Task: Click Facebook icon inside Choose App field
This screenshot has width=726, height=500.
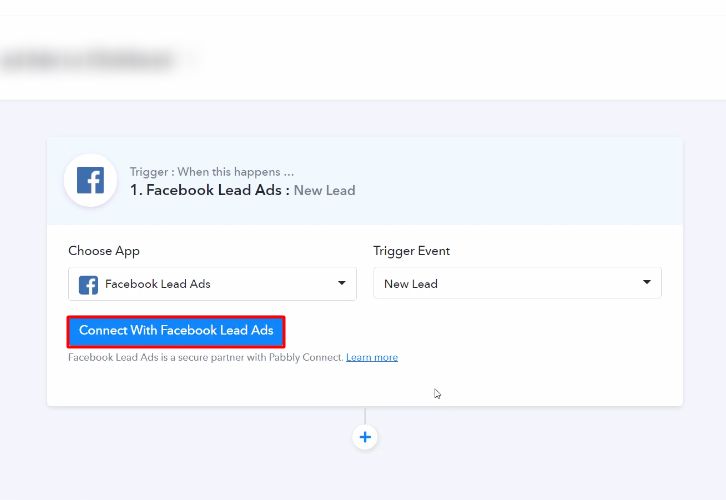Action: (88, 285)
